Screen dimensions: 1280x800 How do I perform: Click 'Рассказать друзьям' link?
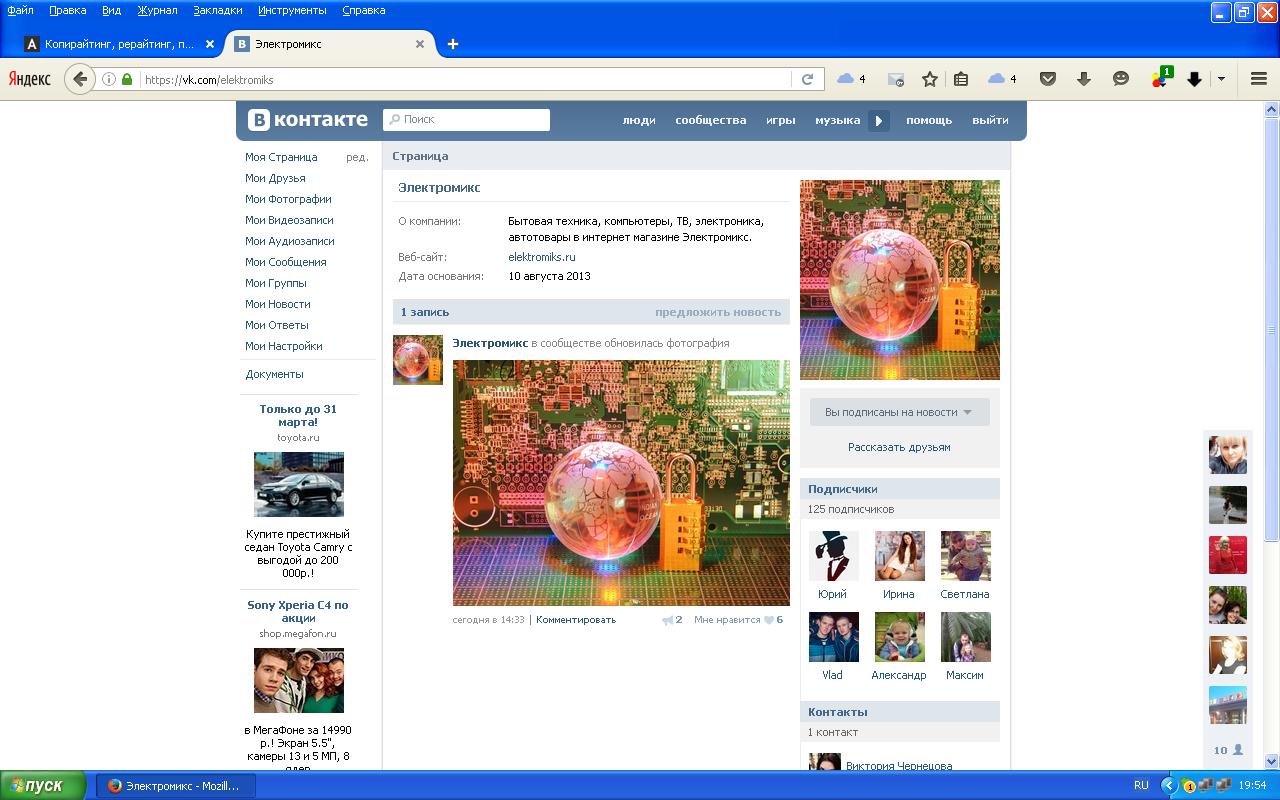click(x=899, y=447)
